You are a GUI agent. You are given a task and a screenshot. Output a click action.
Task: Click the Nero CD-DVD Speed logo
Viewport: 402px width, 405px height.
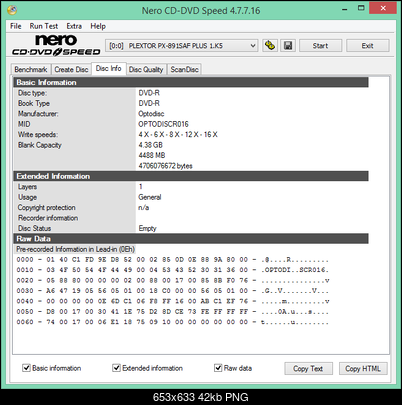click(x=56, y=45)
